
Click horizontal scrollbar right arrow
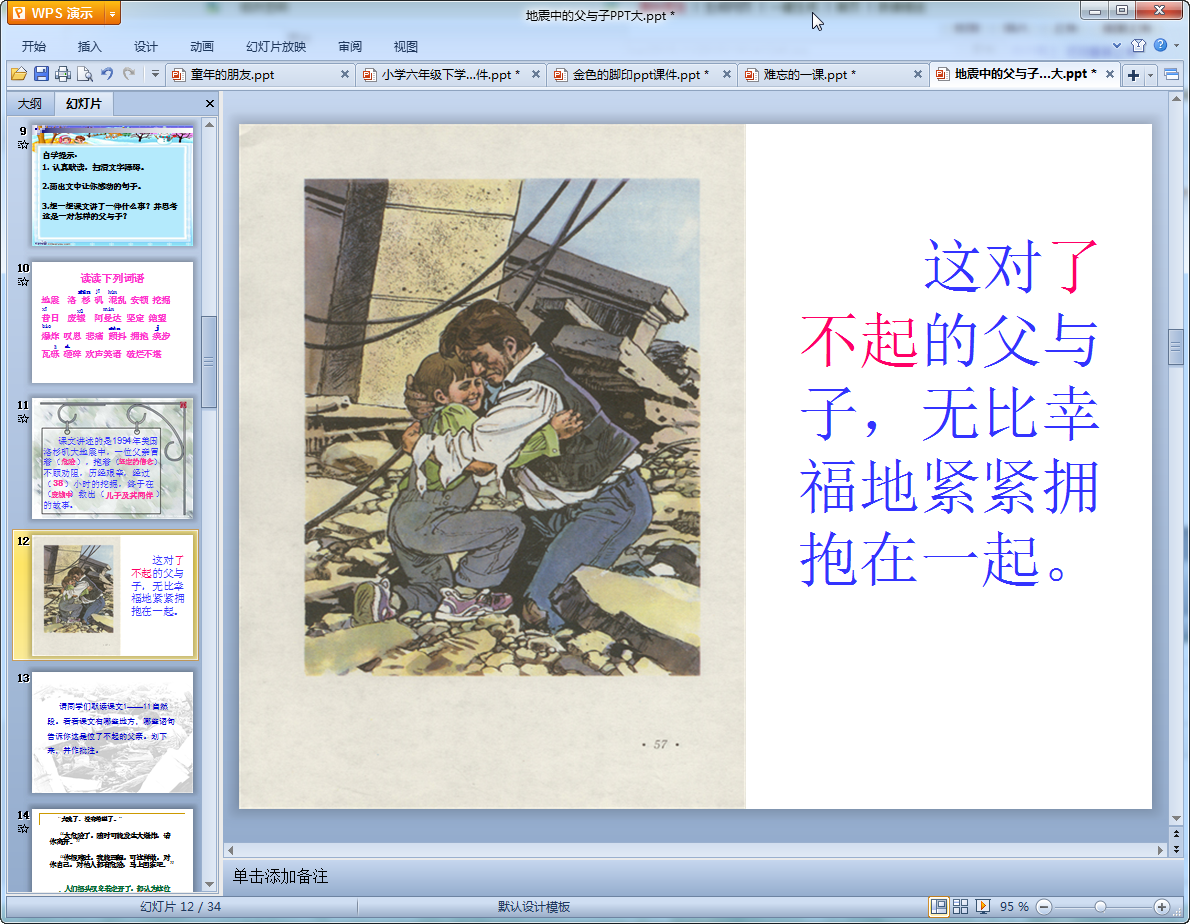1160,850
